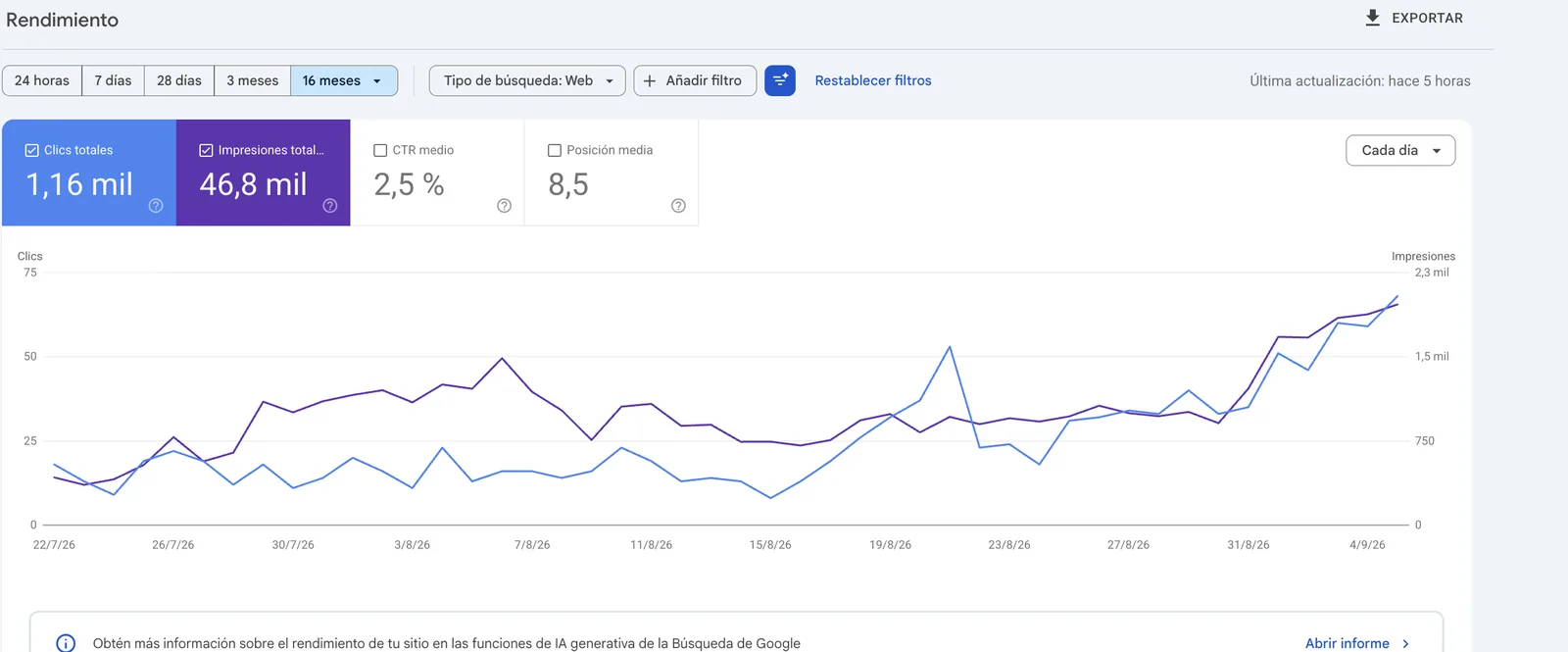This screenshot has height=652, width=1568.
Task: Click the 7/8/26 date axis label
Action: click(x=532, y=545)
